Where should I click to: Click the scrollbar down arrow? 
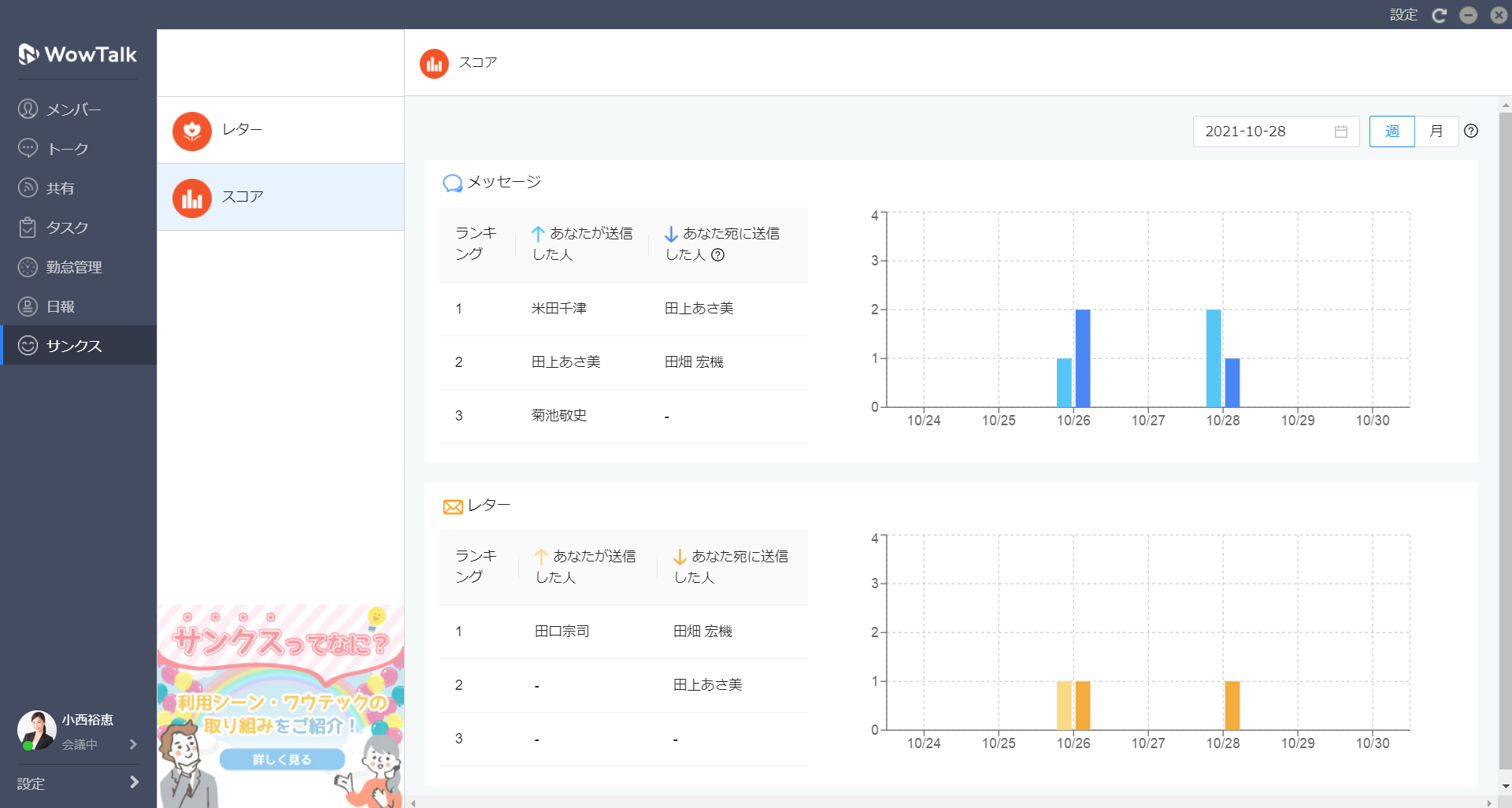tap(1505, 786)
